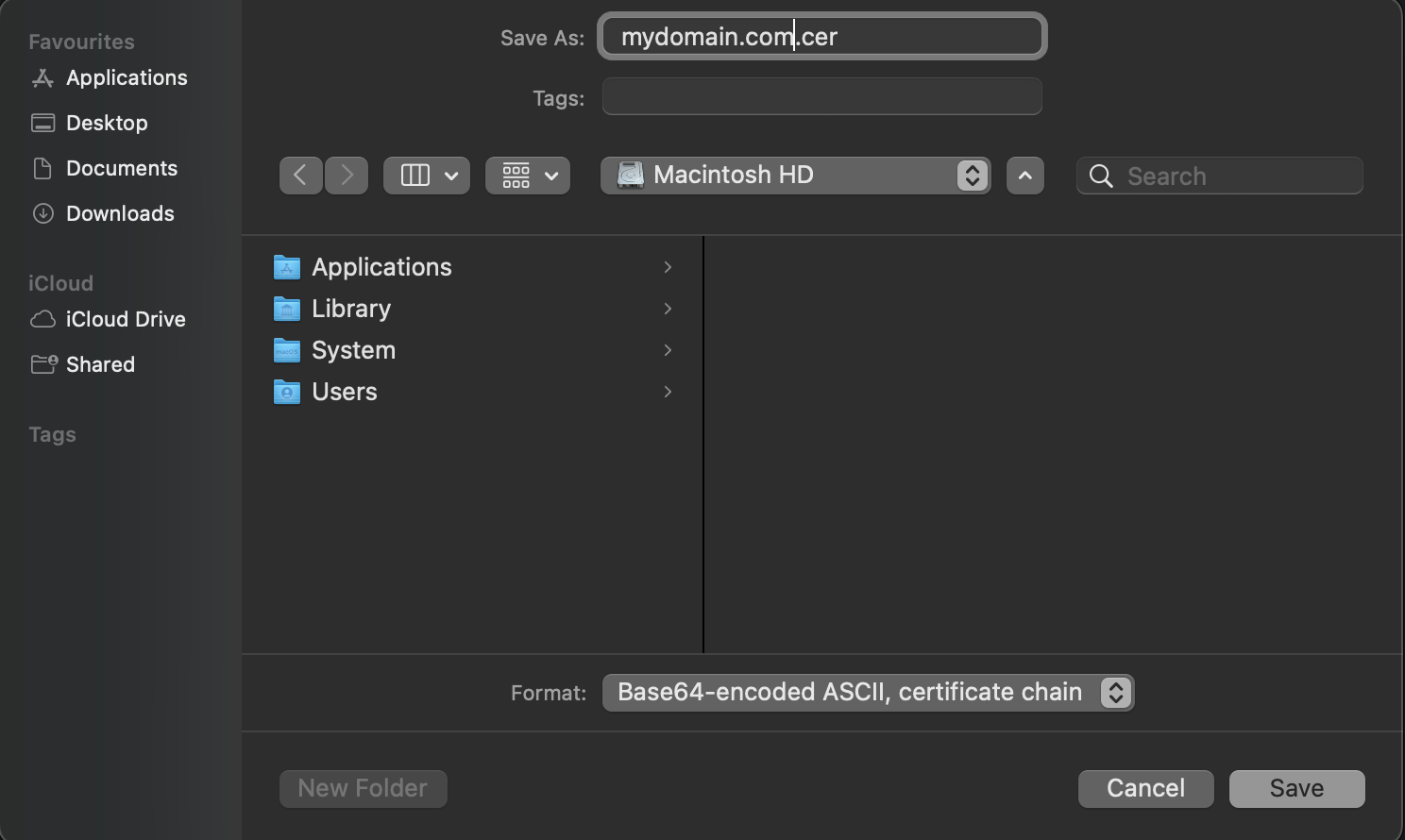Screen dimensions: 1405x840
Task: Click the Save button
Action: tap(1295, 788)
